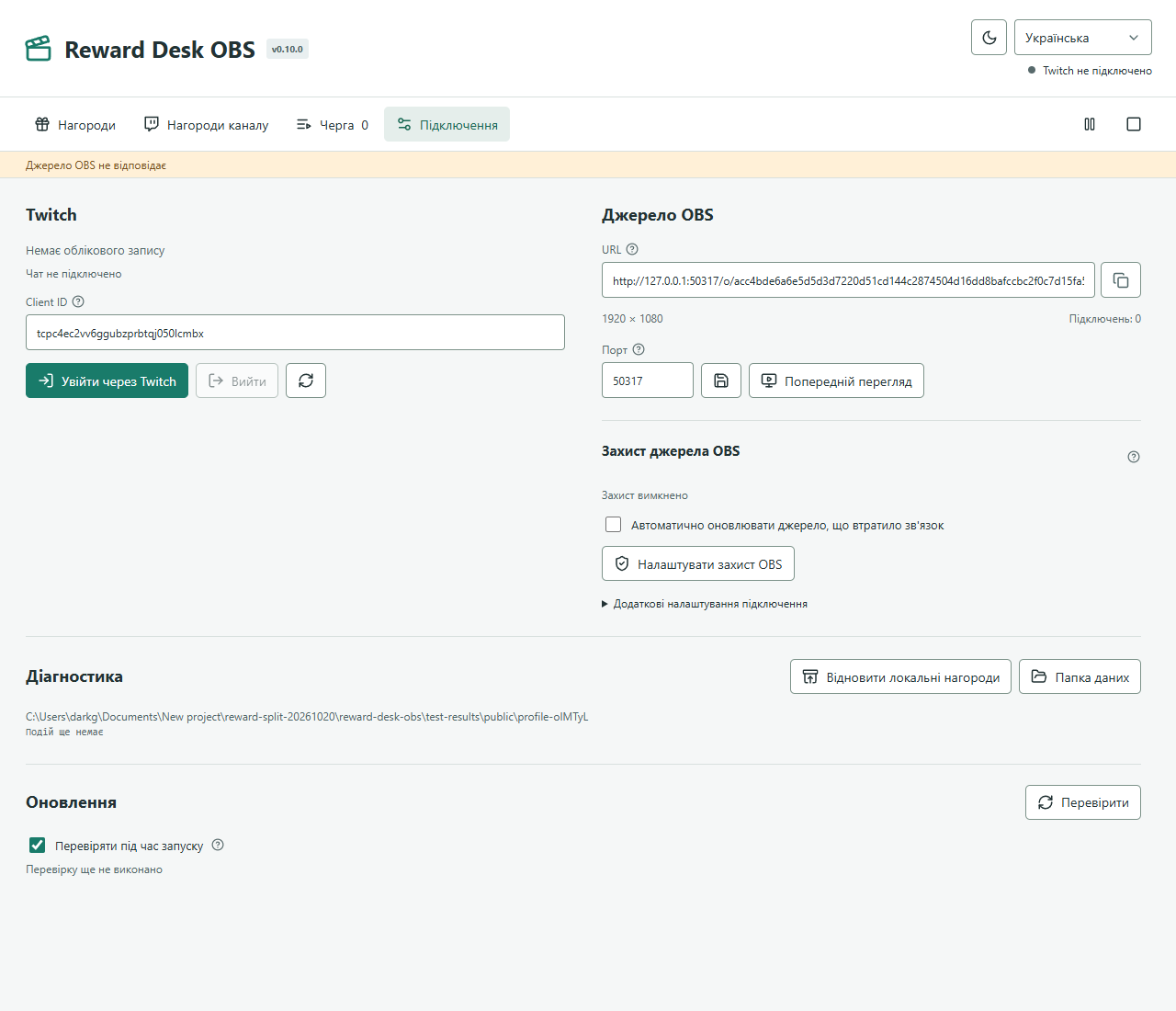The width and height of the screenshot is (1176, 1011).
Task: Click the Twitch не підключено status text
Action: coord(1097,71)
